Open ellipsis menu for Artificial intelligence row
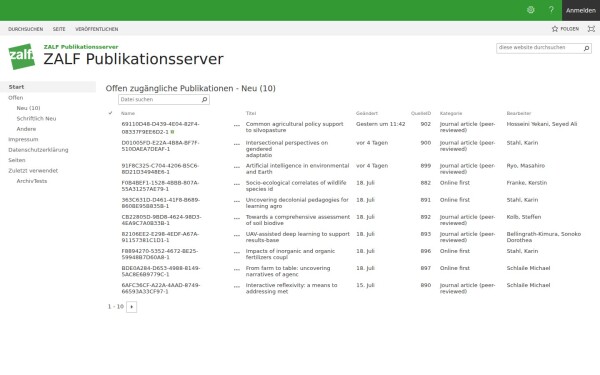This screenshot has width=600, height=375. pyautogui.click(x=237, y=167)
